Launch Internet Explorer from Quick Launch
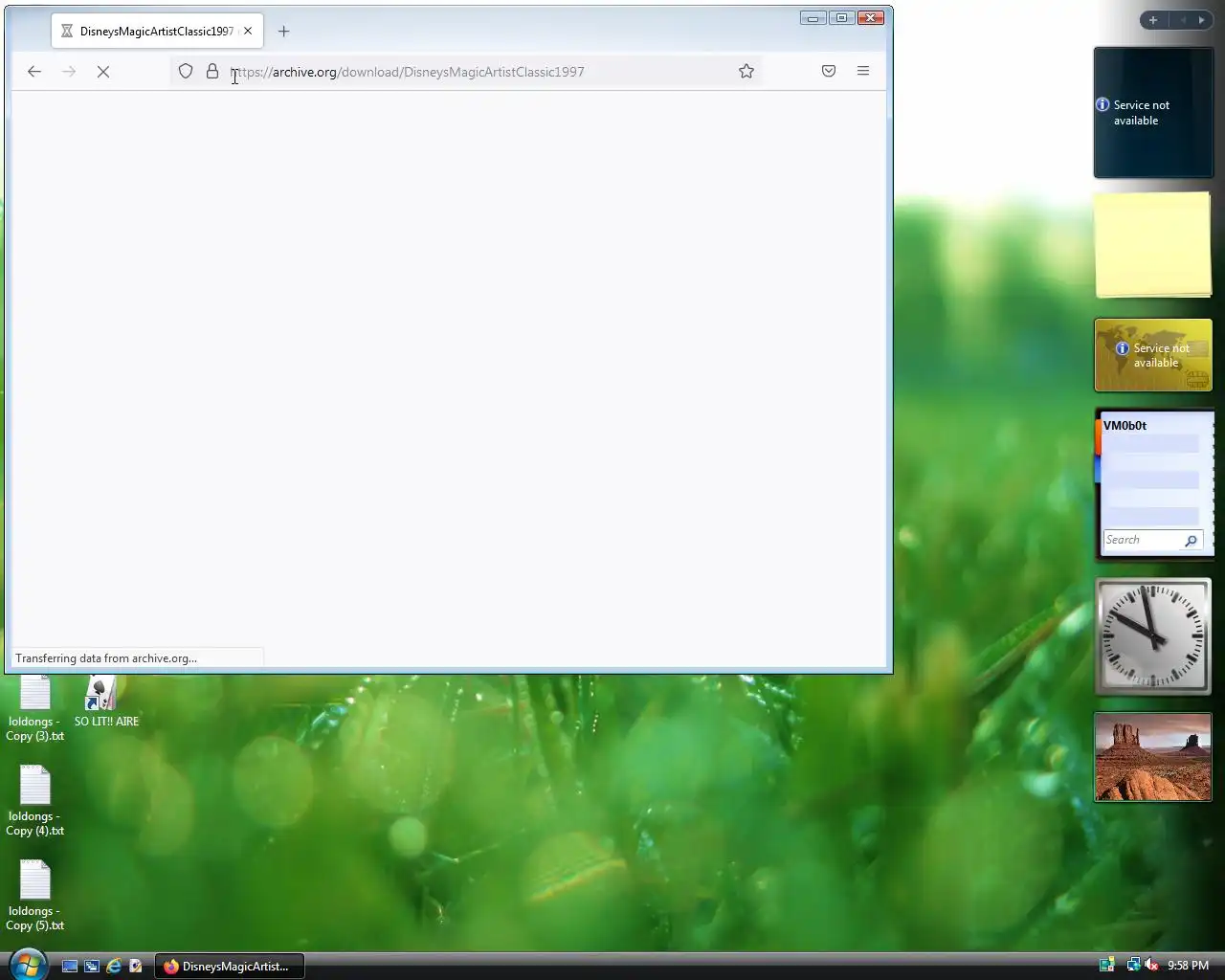The height and width of the screenshot is (980, 1225). coord(114,967)
